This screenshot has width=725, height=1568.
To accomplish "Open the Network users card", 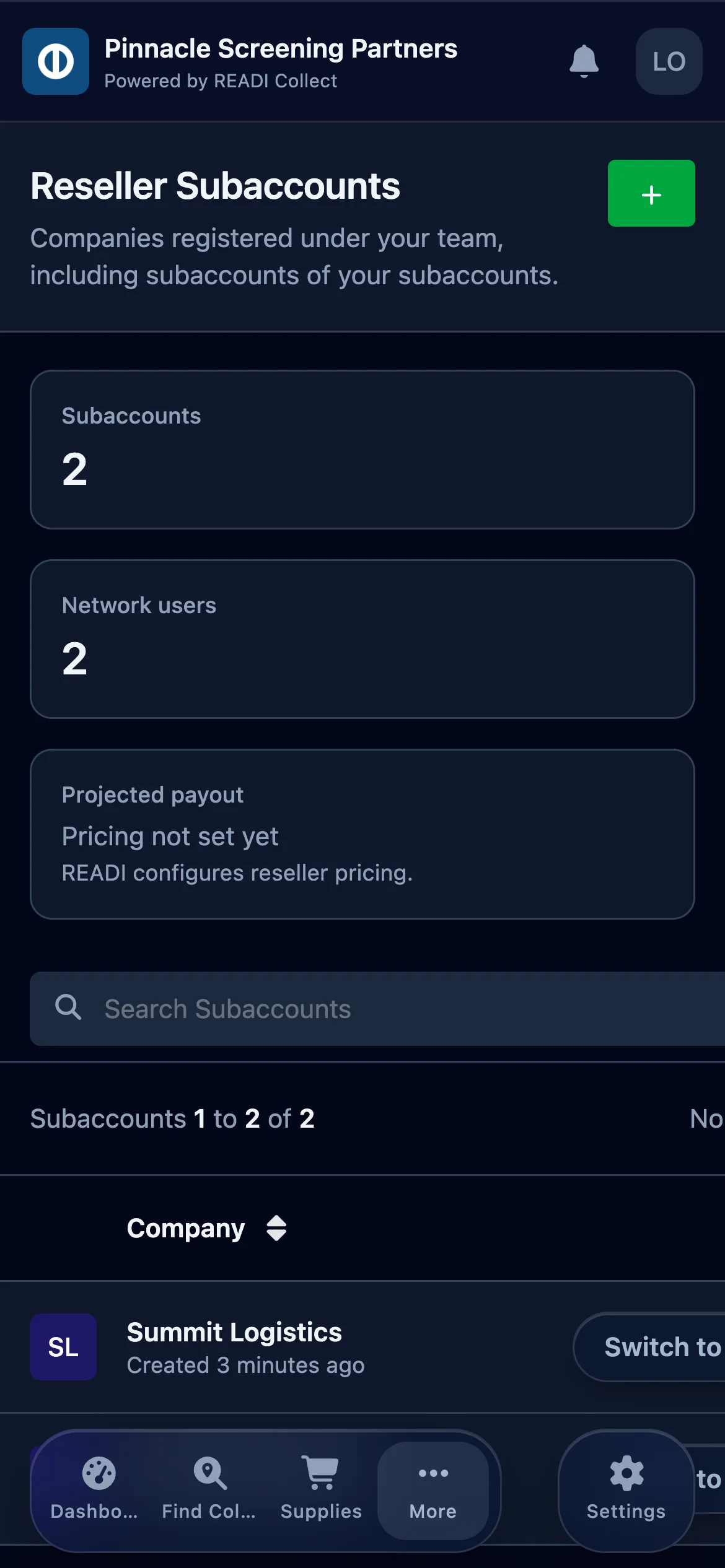I will (362, 639).
